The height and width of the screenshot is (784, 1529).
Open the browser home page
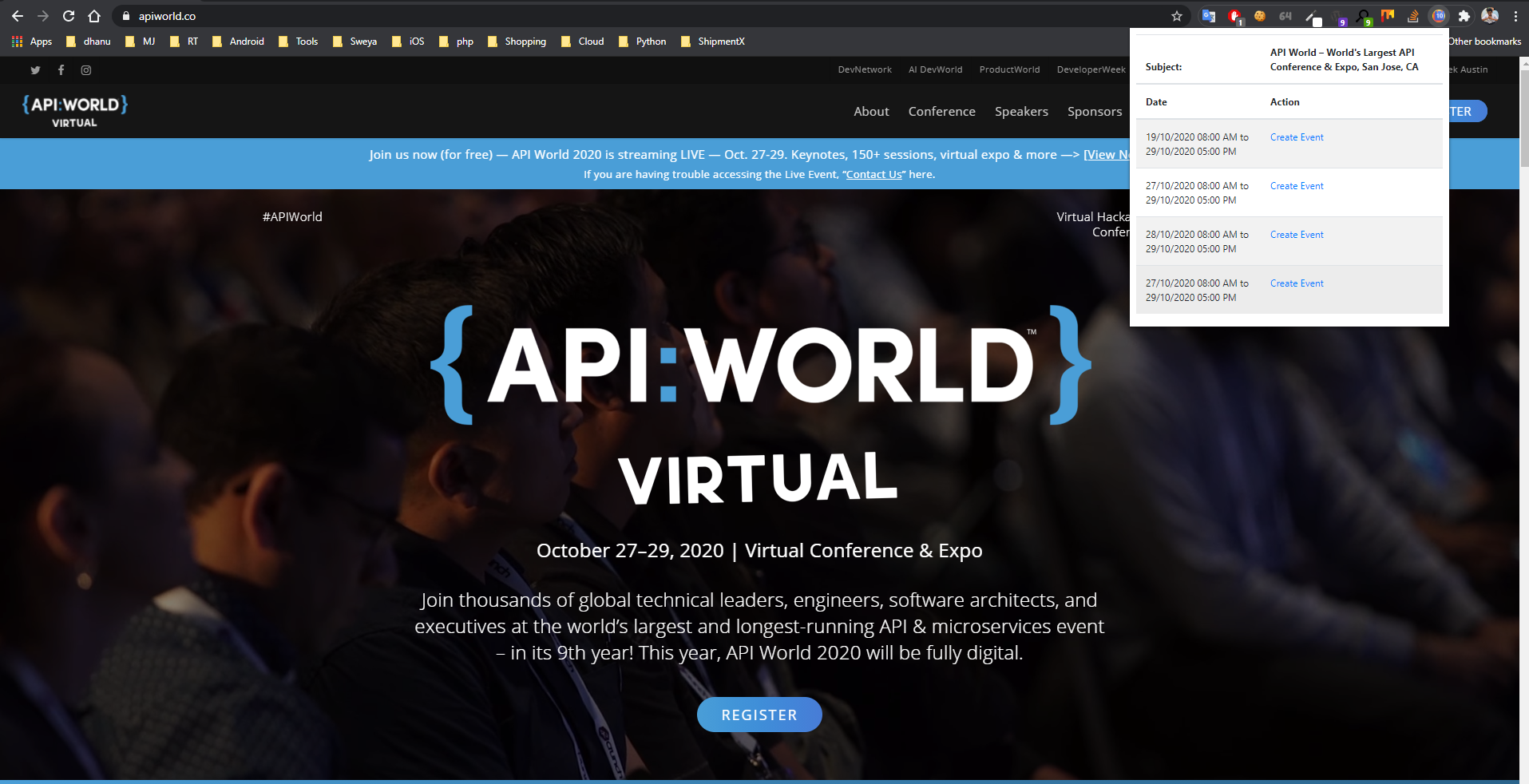click(94, 16)
